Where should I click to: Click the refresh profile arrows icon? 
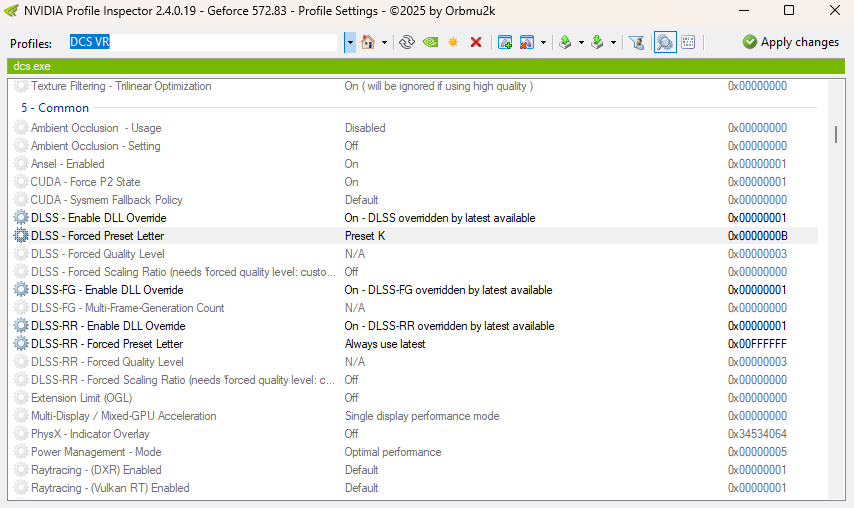406,42
